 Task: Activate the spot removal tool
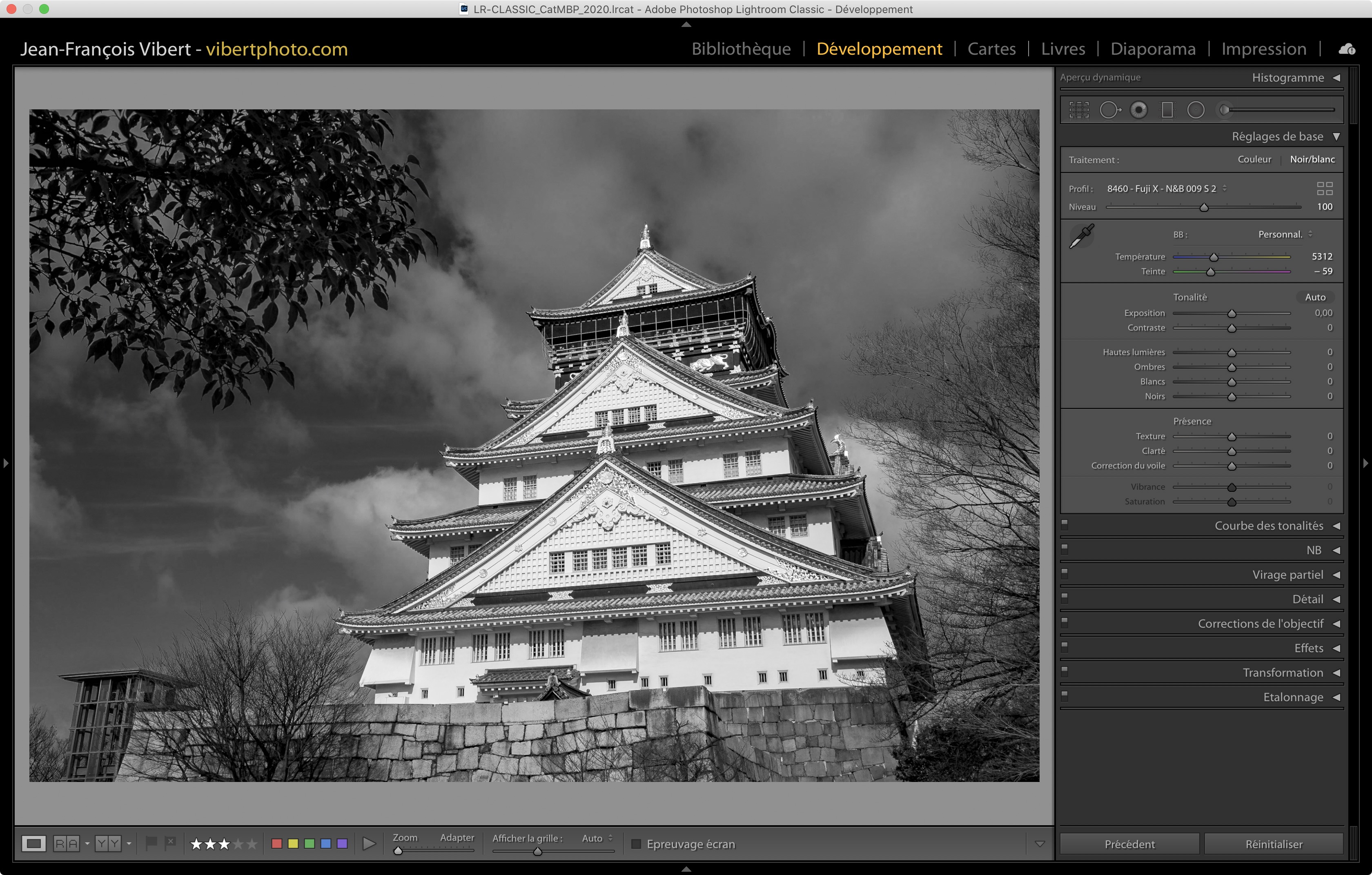(1109, 110)
